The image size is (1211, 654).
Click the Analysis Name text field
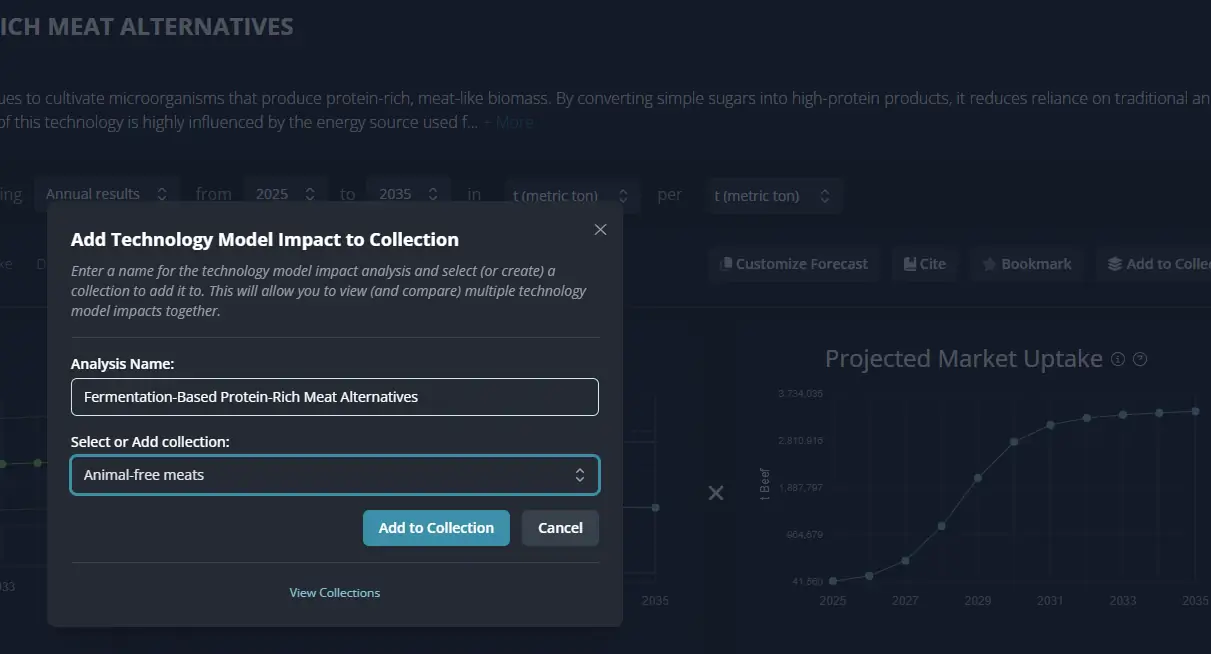pos(334,397)
